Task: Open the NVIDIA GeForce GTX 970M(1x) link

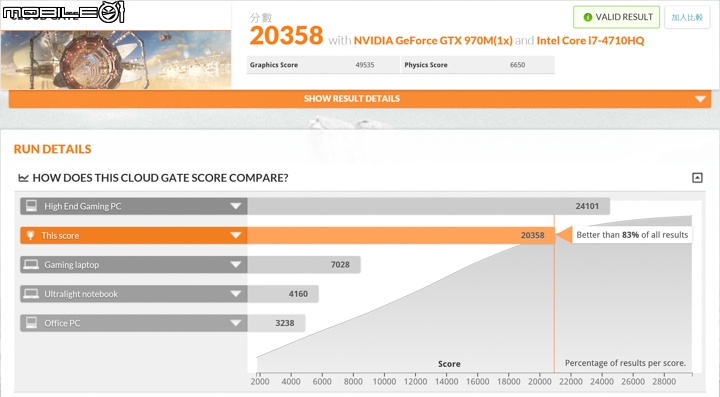Action: point(433,40)
